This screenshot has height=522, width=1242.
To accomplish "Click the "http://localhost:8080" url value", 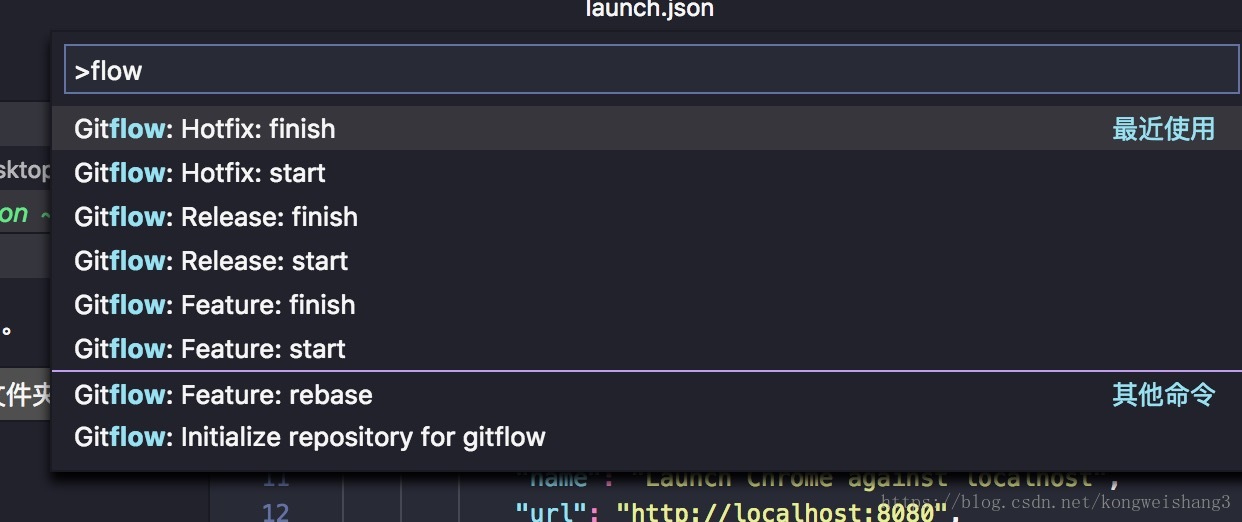I will (781, 513).
